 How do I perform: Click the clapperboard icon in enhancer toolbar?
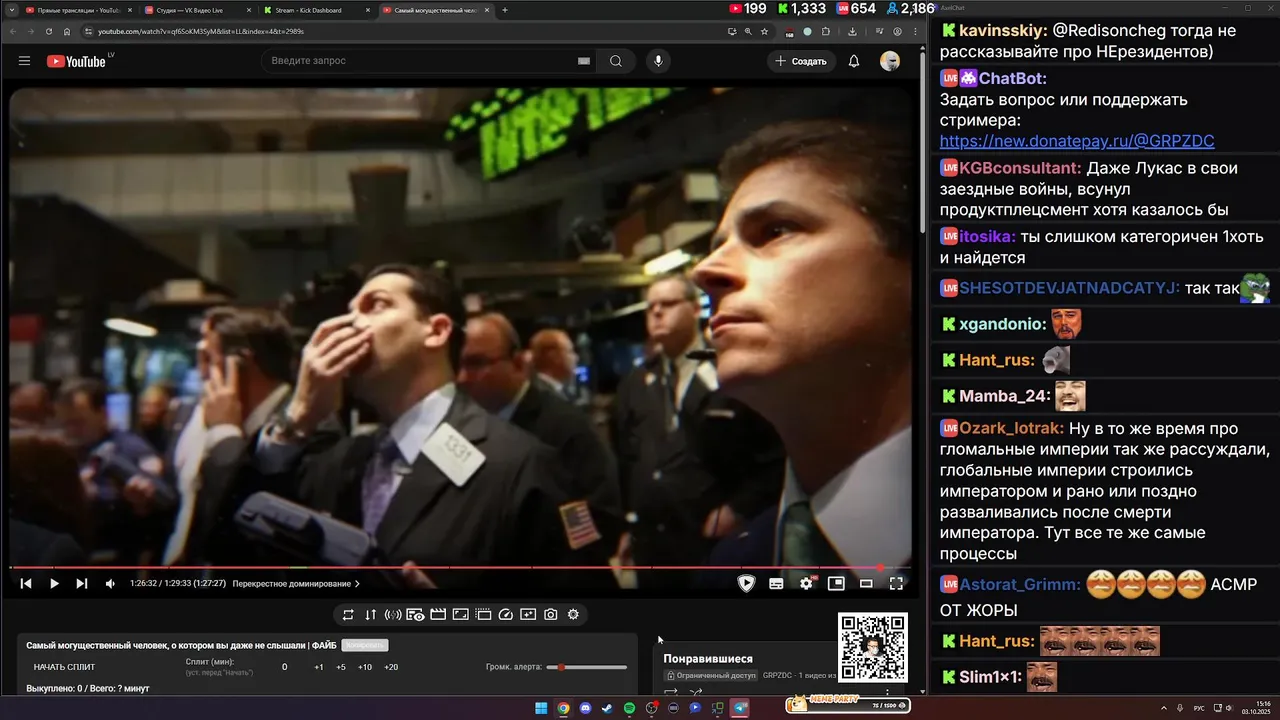(438, 615)
